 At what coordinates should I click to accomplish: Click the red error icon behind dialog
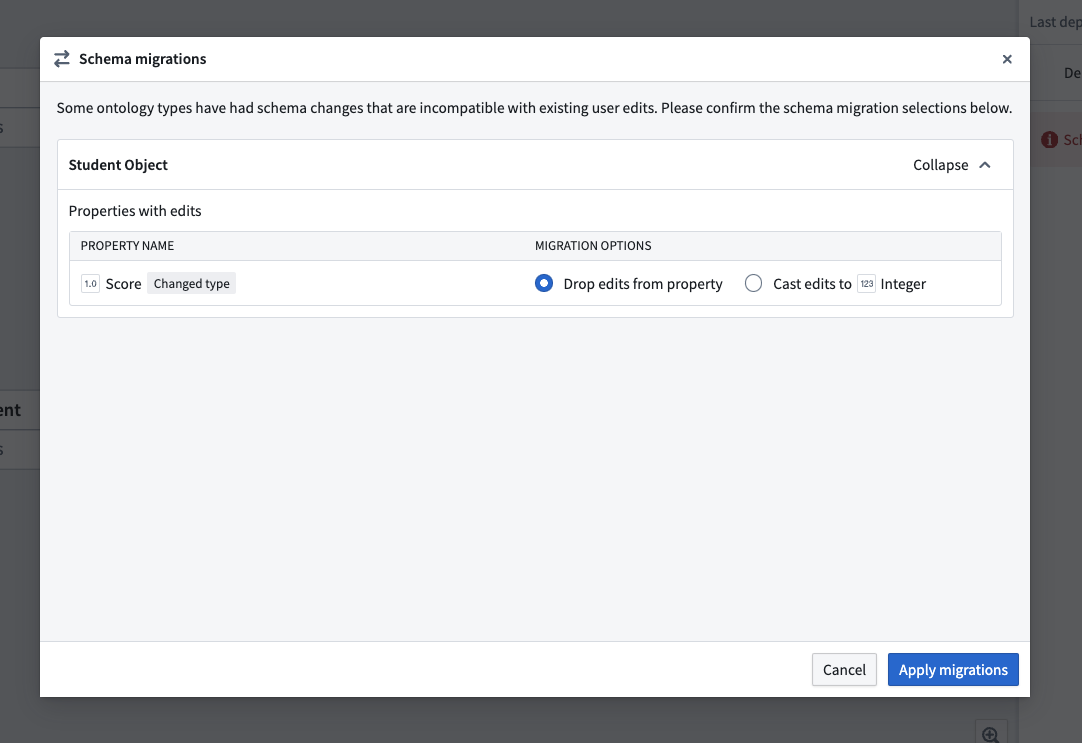(x=1049, y=140)
